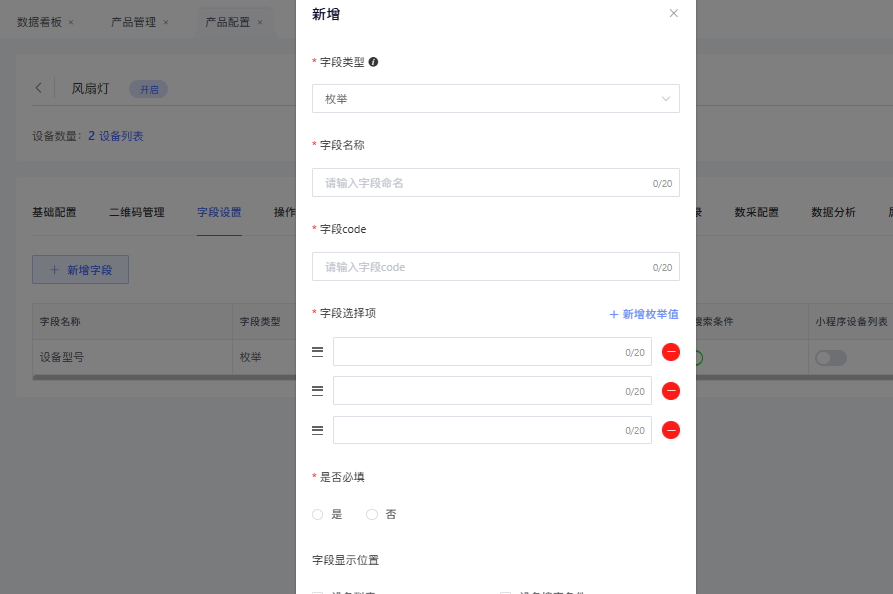Remove the first enum option row

point(671,352)
